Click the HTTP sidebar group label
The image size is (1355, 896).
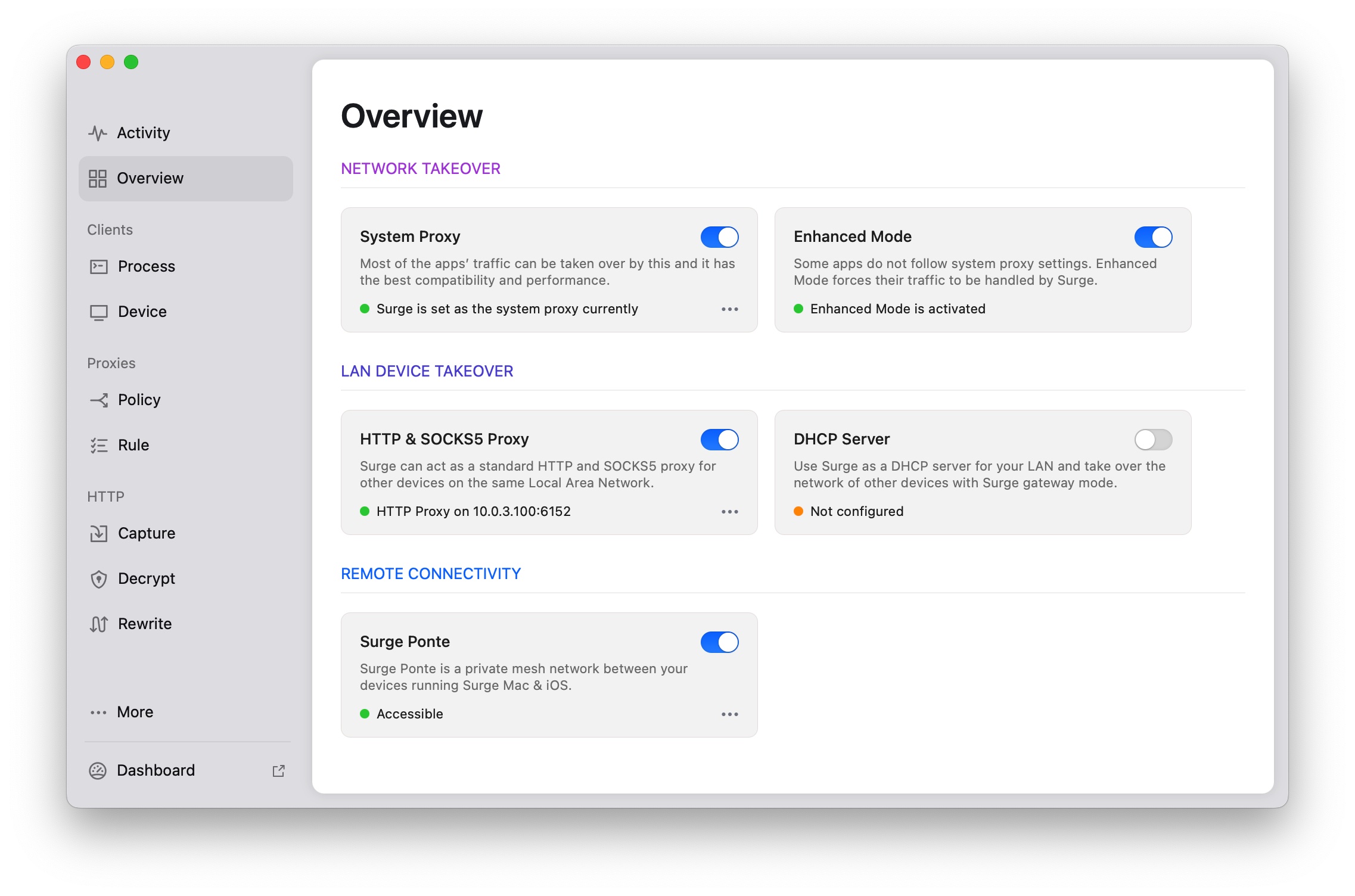click(x=106, y=496)
